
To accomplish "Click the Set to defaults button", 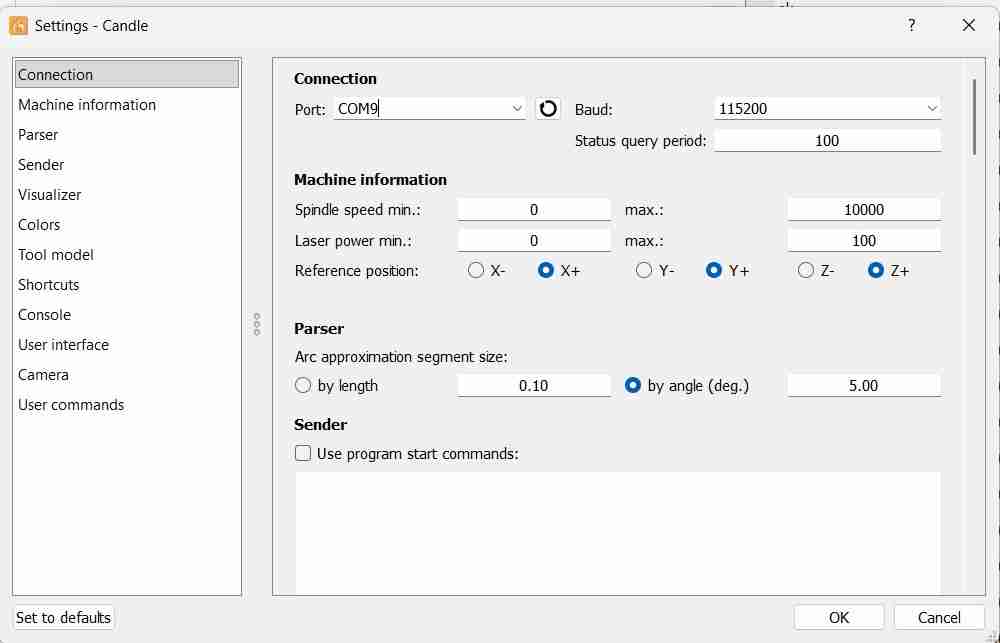I will tap(63, 617).
